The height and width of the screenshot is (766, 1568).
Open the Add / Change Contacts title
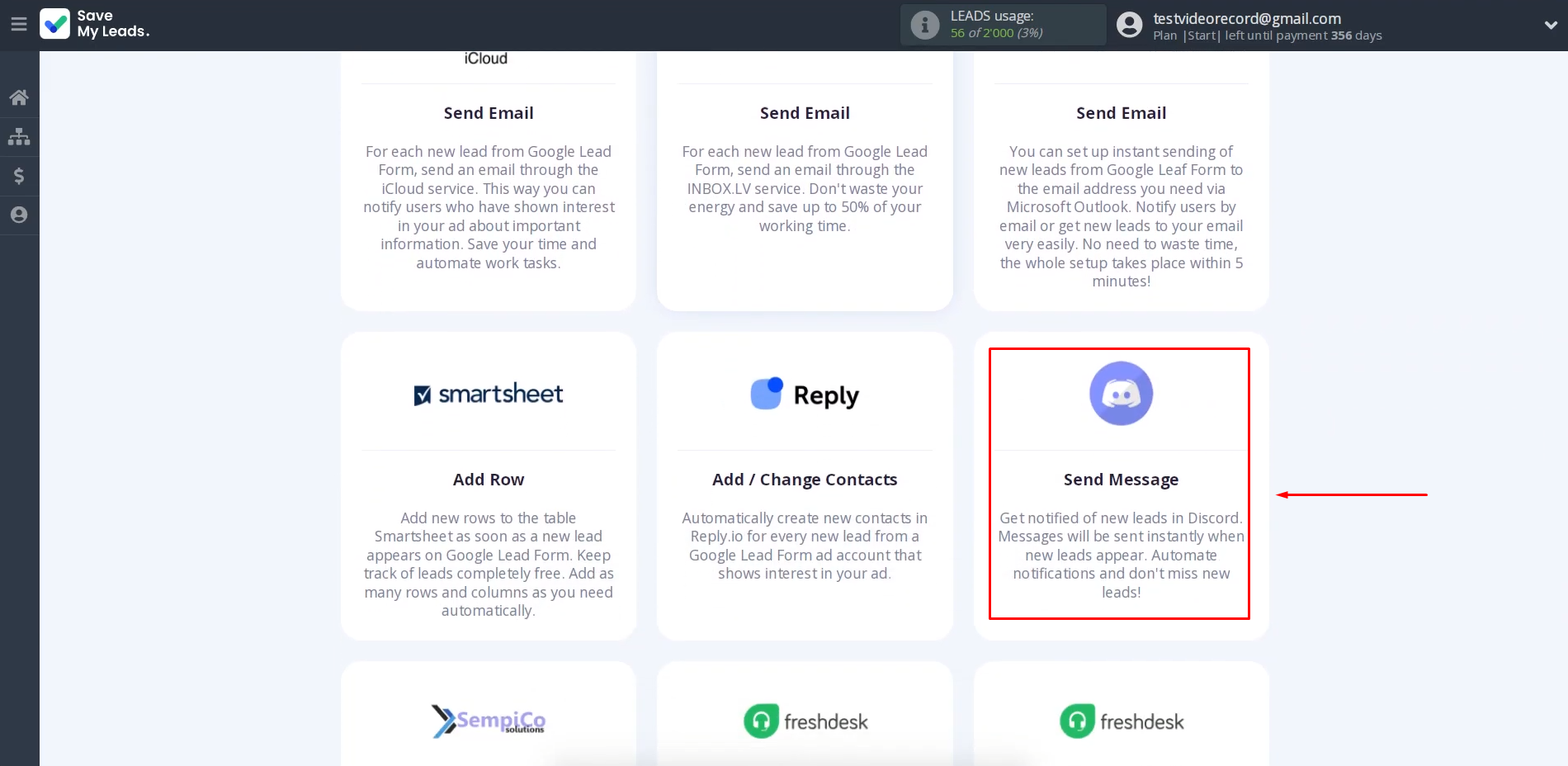click(805, 480)
